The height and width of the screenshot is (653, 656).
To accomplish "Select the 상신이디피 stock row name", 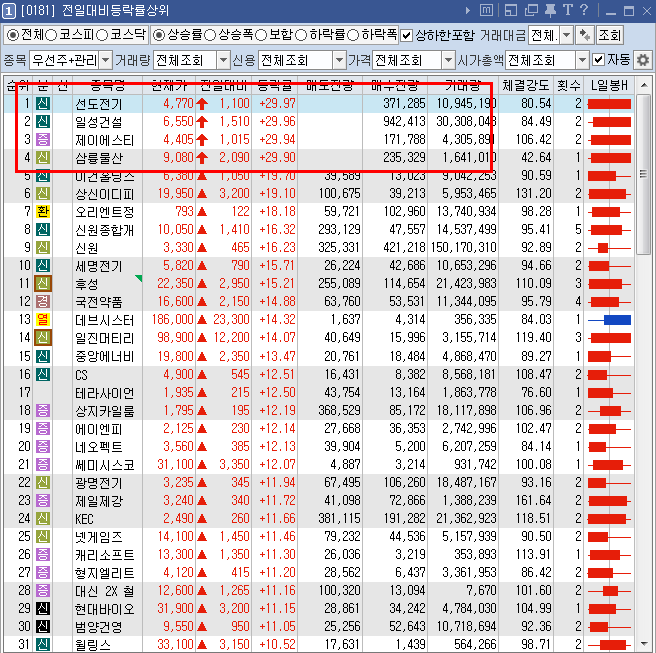I will pyautogui.click(x=104, y=194).
